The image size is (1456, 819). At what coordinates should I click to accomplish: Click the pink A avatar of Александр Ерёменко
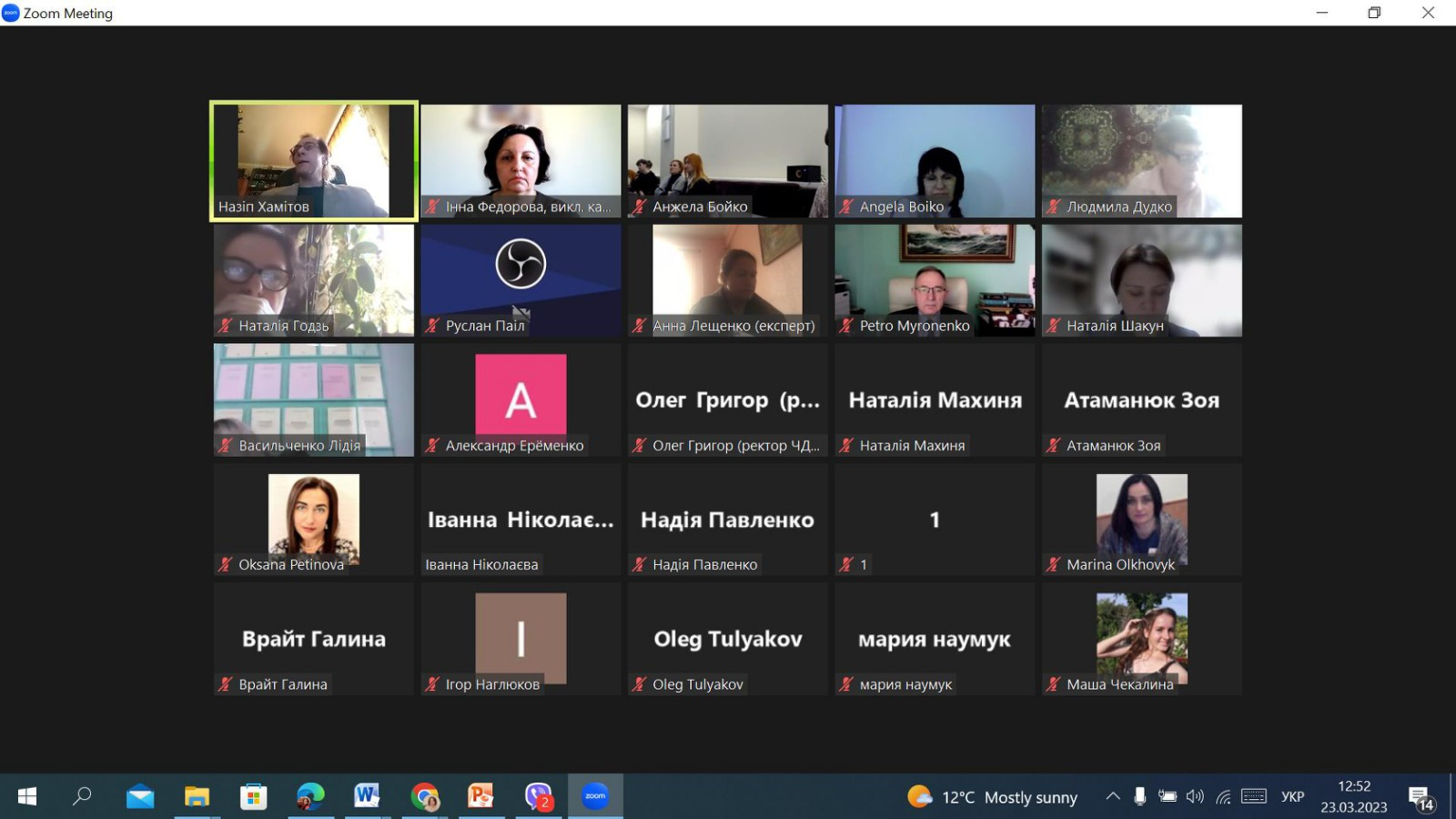click(x=521, y=394)
